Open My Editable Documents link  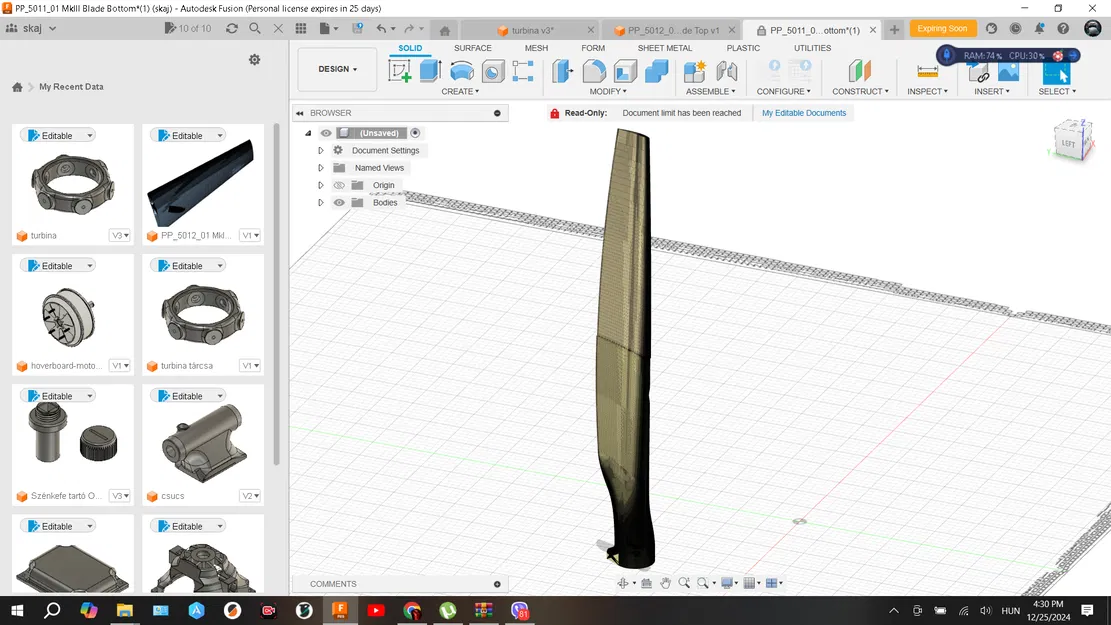804,113
